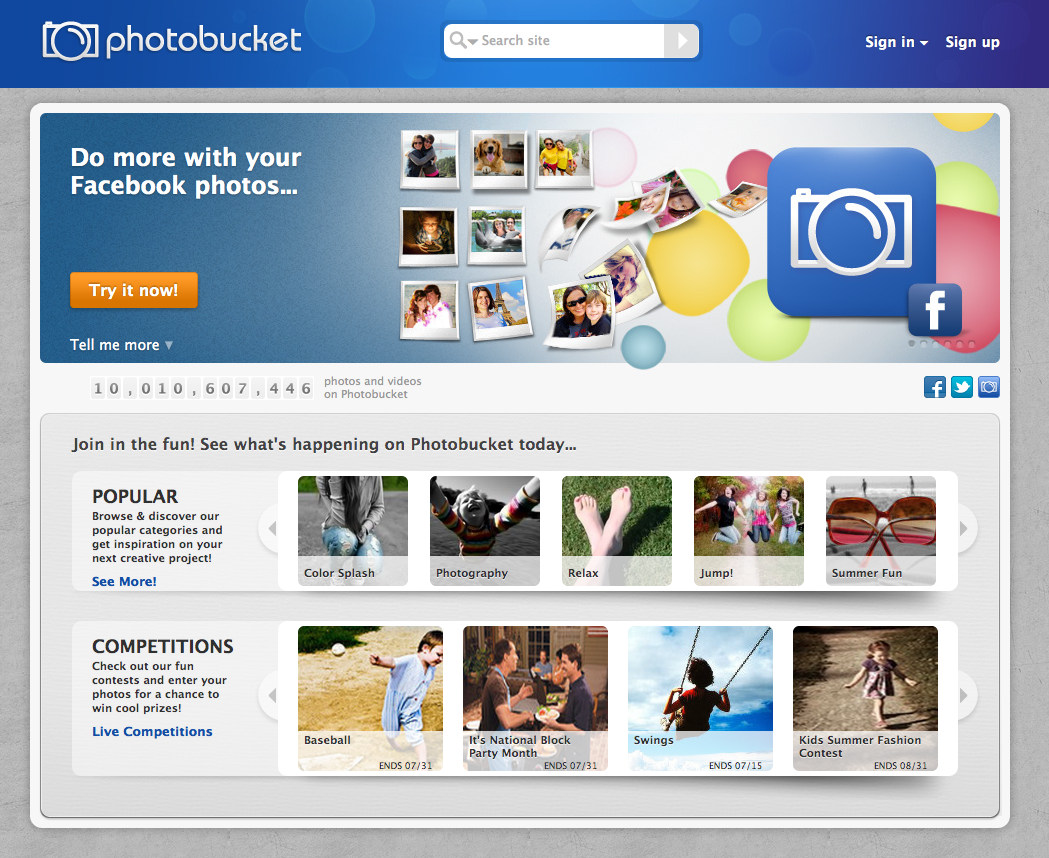This screenshot has height=858, width=1049.
Task: Open the Swings competition thumbnail
Action: [700, 697]
